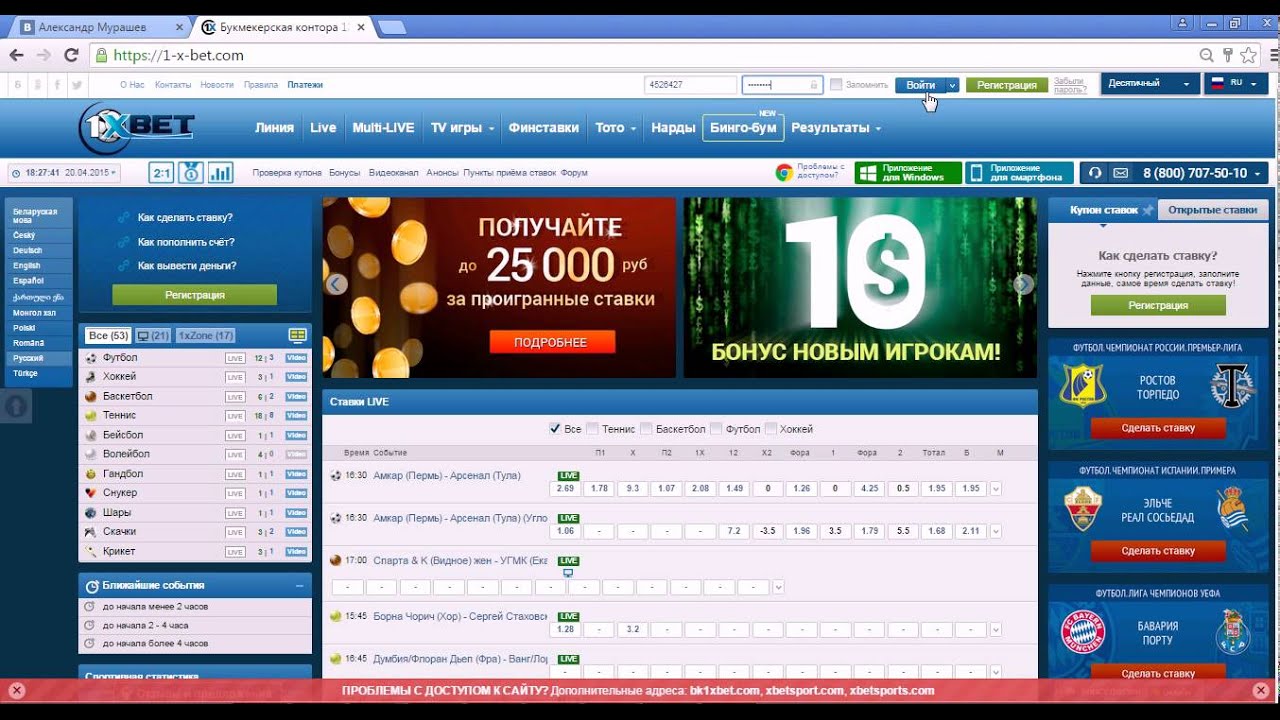Click LIVE badge in Баскетбол row
Image resolution: width=1280 pixels, height=720 pixels.
[x=235, y=397]
